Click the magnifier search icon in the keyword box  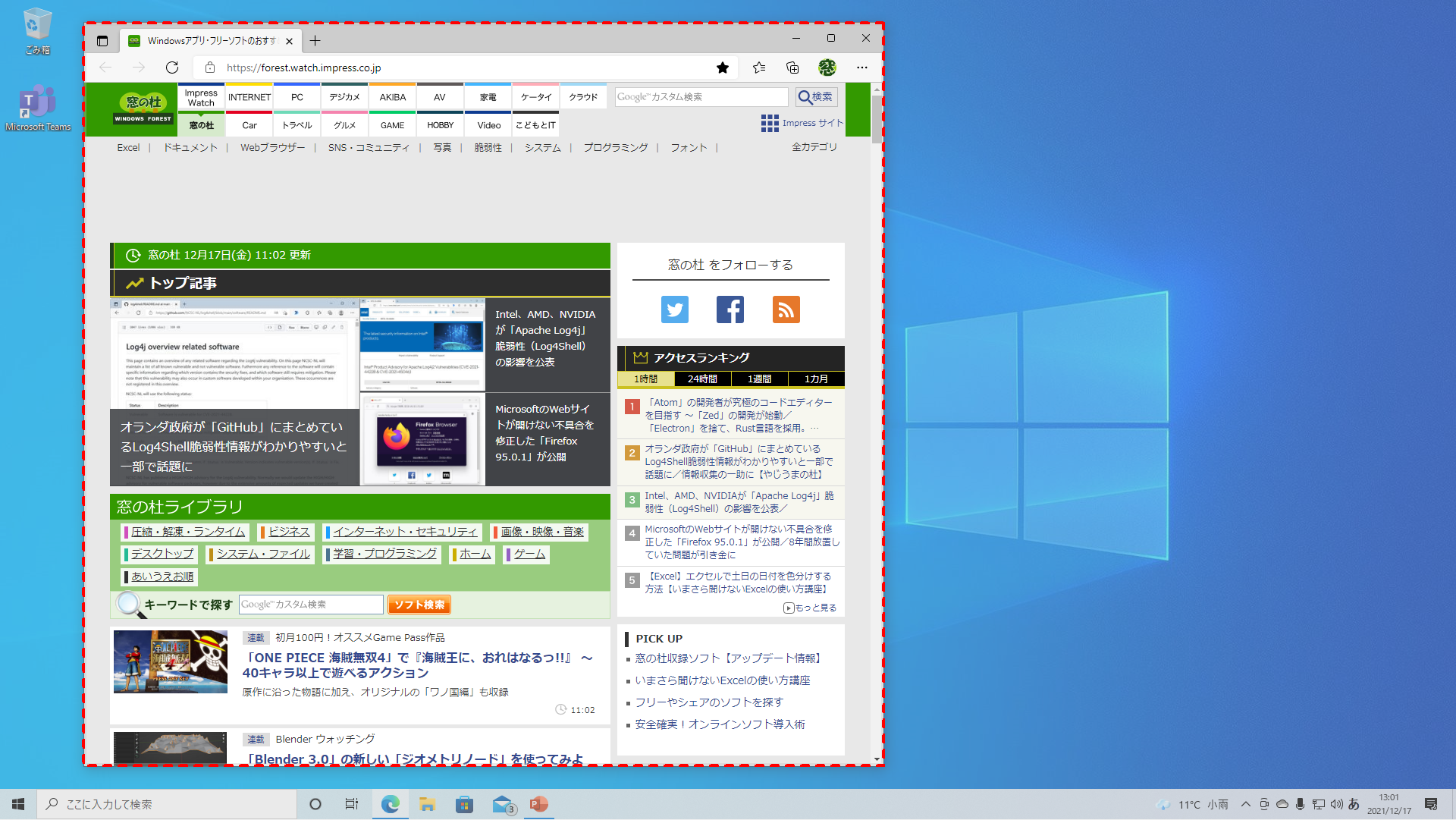tap(127, 605)
